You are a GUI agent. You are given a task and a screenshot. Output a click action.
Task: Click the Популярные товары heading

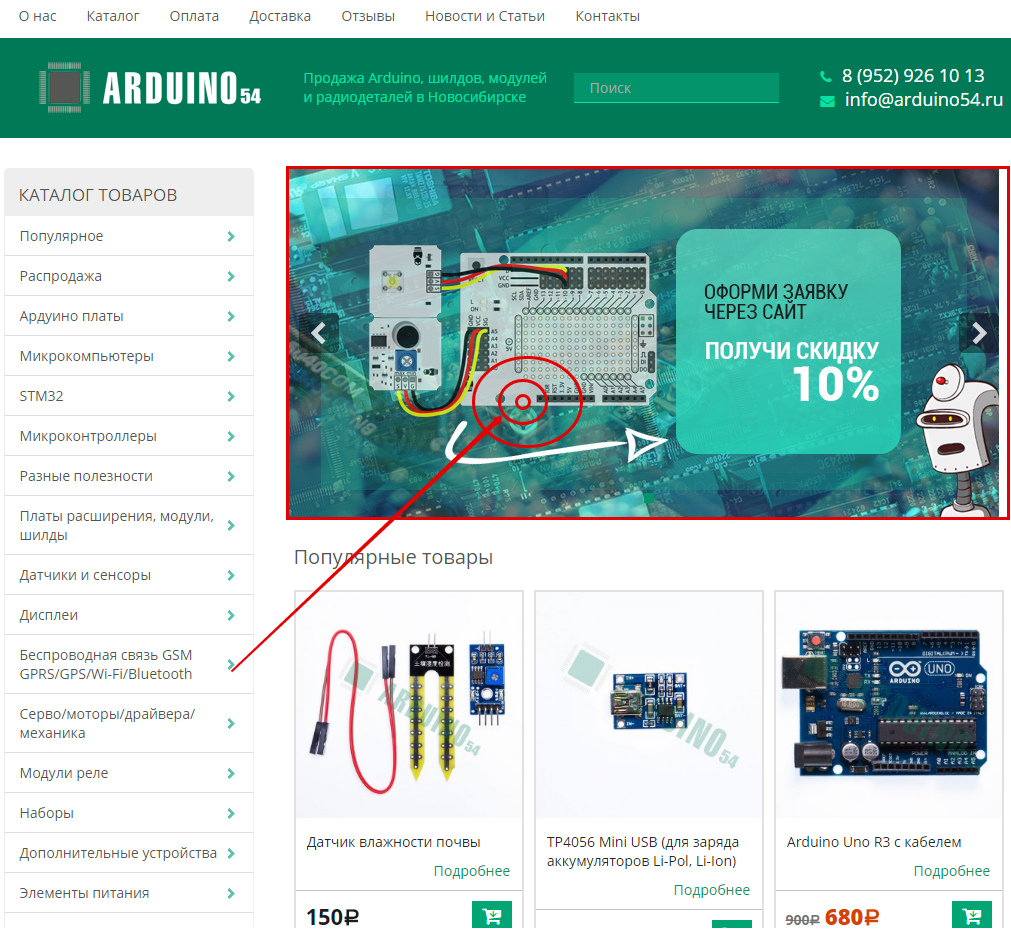click(393, 557)
